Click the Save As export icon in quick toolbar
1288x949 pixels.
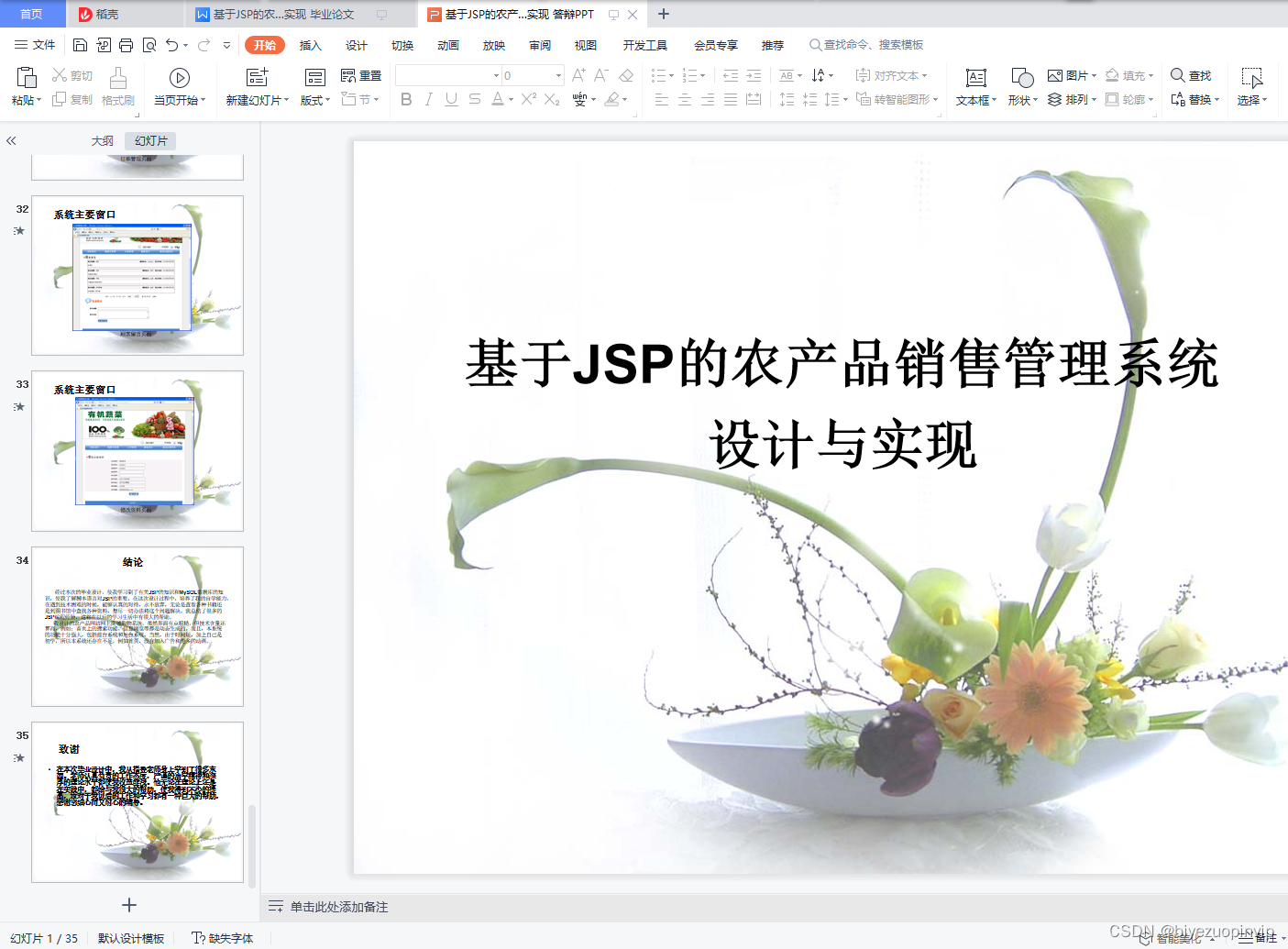103,45
